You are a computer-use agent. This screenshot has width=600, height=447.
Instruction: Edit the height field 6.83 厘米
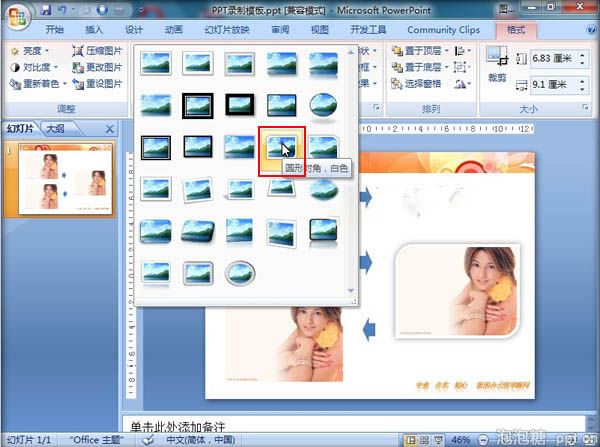pyautogui.click(x=553, y=59)
